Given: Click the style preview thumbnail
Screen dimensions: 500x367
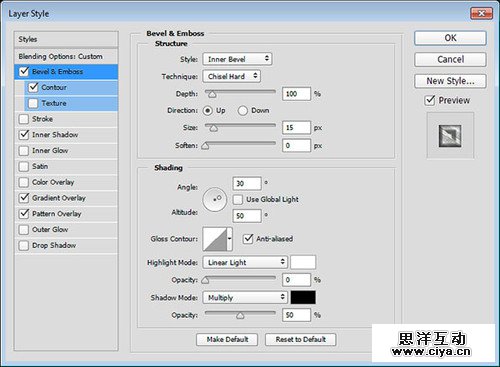Looking at the screenshot, I should [450, 136].
